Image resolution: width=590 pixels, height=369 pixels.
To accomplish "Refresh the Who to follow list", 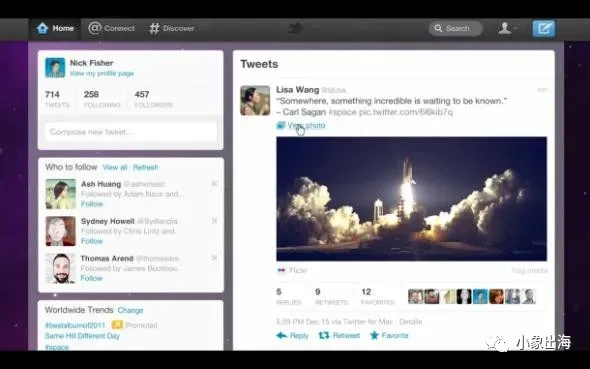I will point(146,167).
